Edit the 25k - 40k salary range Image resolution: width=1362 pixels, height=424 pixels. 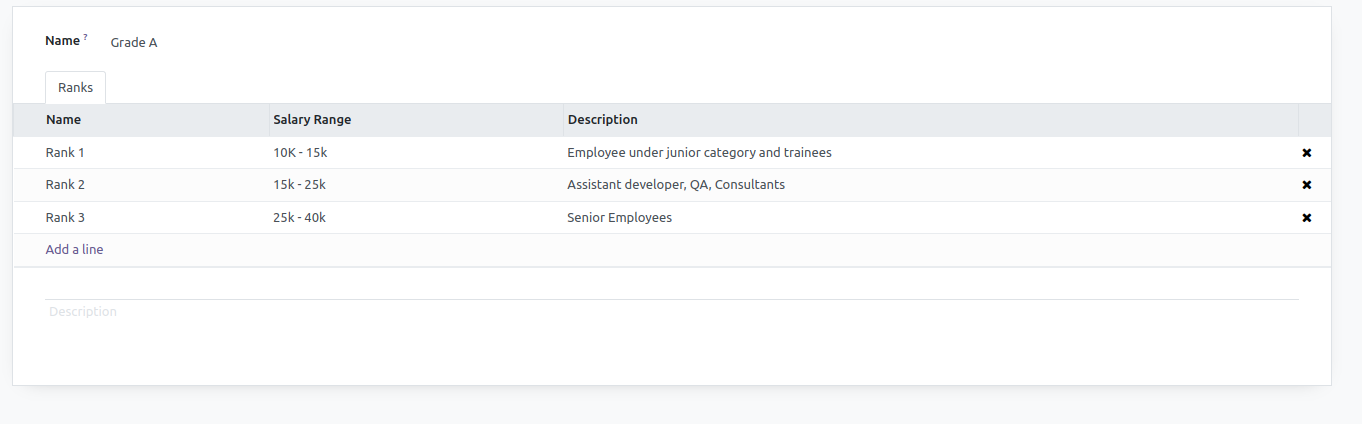click(300, 218)
